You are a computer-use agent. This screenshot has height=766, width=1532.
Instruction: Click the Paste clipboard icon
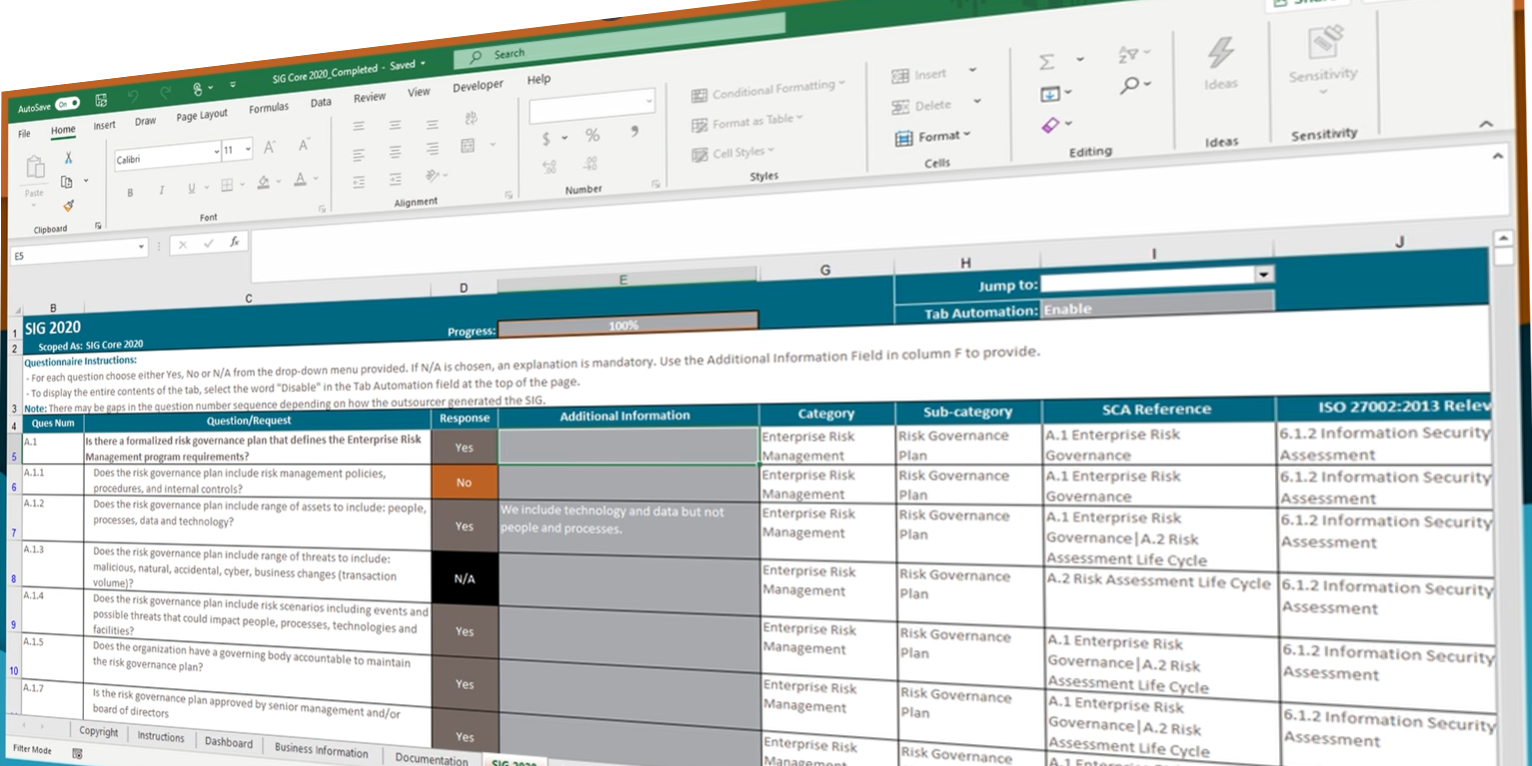35,168
